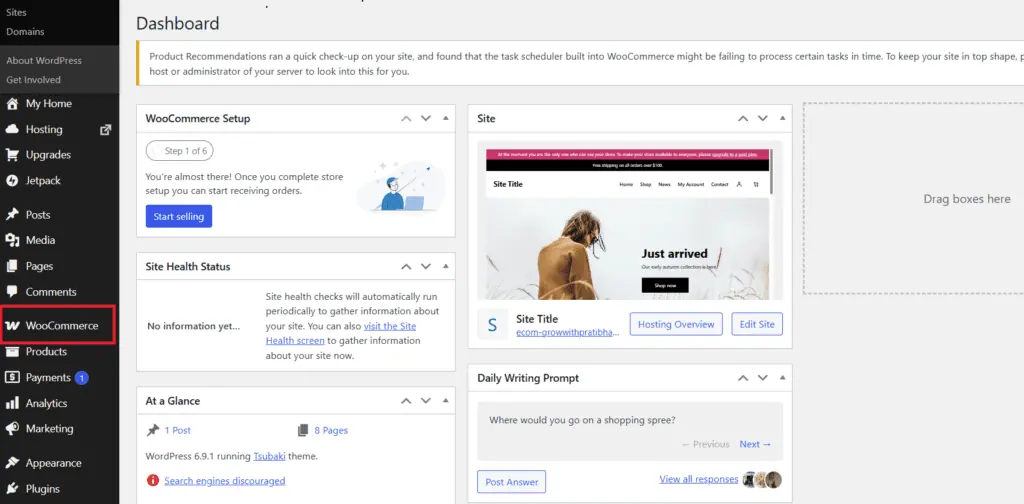Click the Hosting cloud icon
Screen dimensions: 1024x504
pos(12,129)
